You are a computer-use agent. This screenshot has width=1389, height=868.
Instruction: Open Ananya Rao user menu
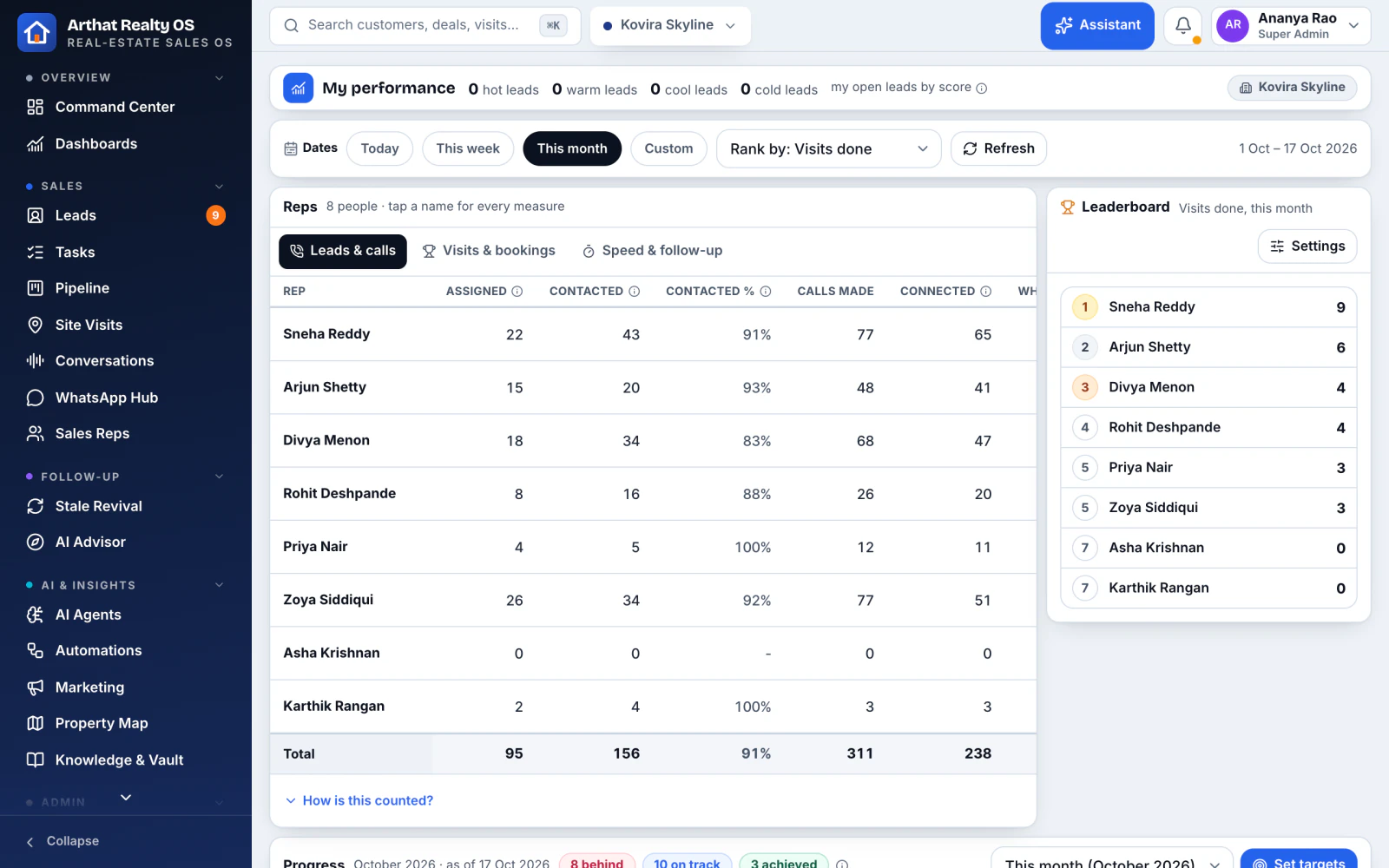pyautogui.click(x=1291, y=25)
